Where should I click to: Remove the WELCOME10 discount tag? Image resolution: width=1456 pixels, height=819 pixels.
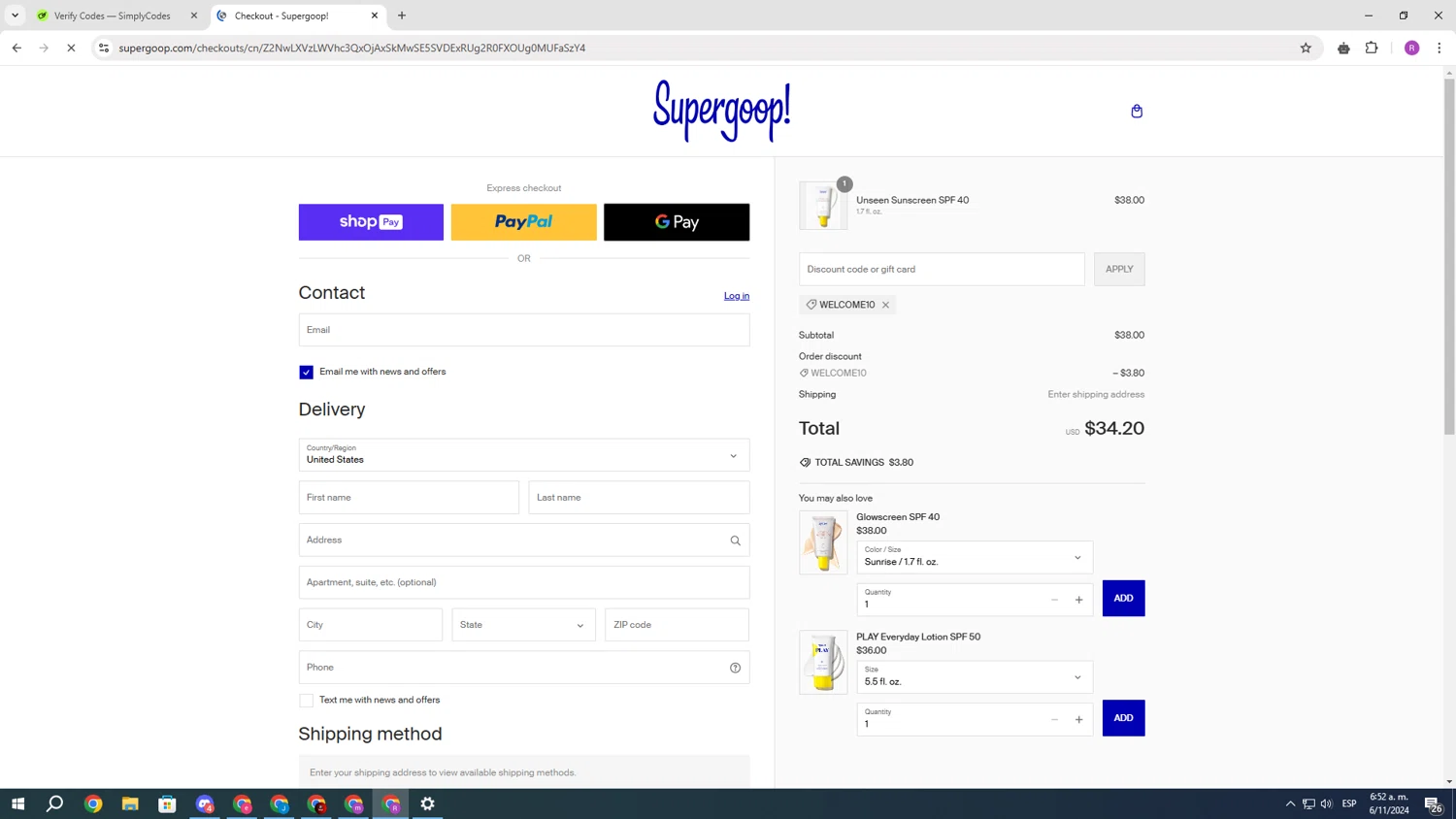tap(885, 305)
